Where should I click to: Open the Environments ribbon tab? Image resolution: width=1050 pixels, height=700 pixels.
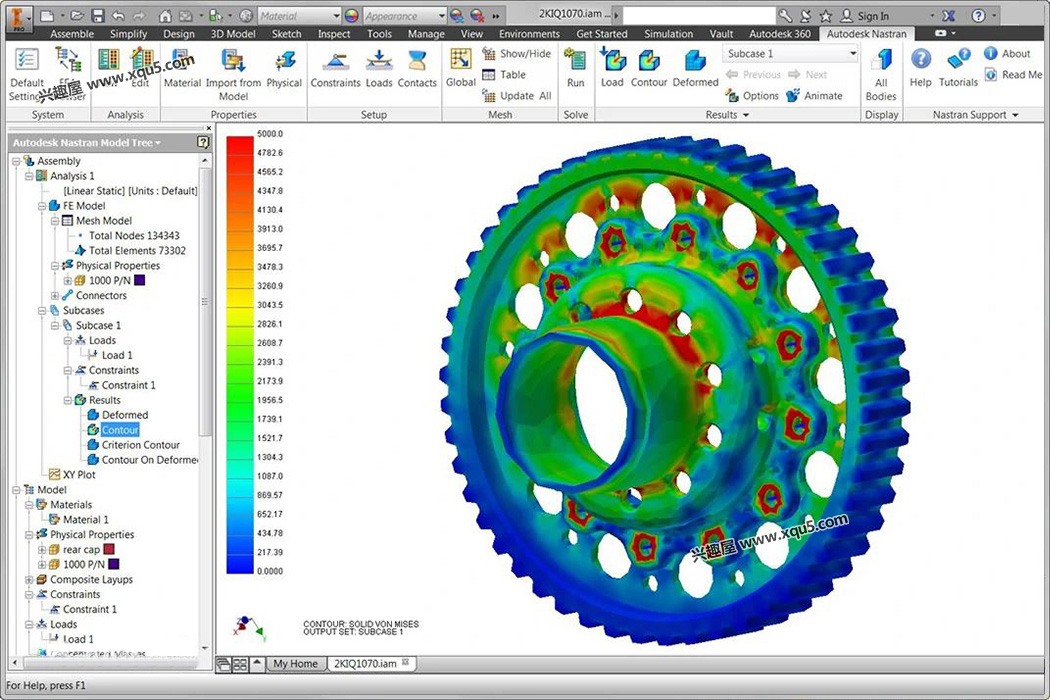529,33
